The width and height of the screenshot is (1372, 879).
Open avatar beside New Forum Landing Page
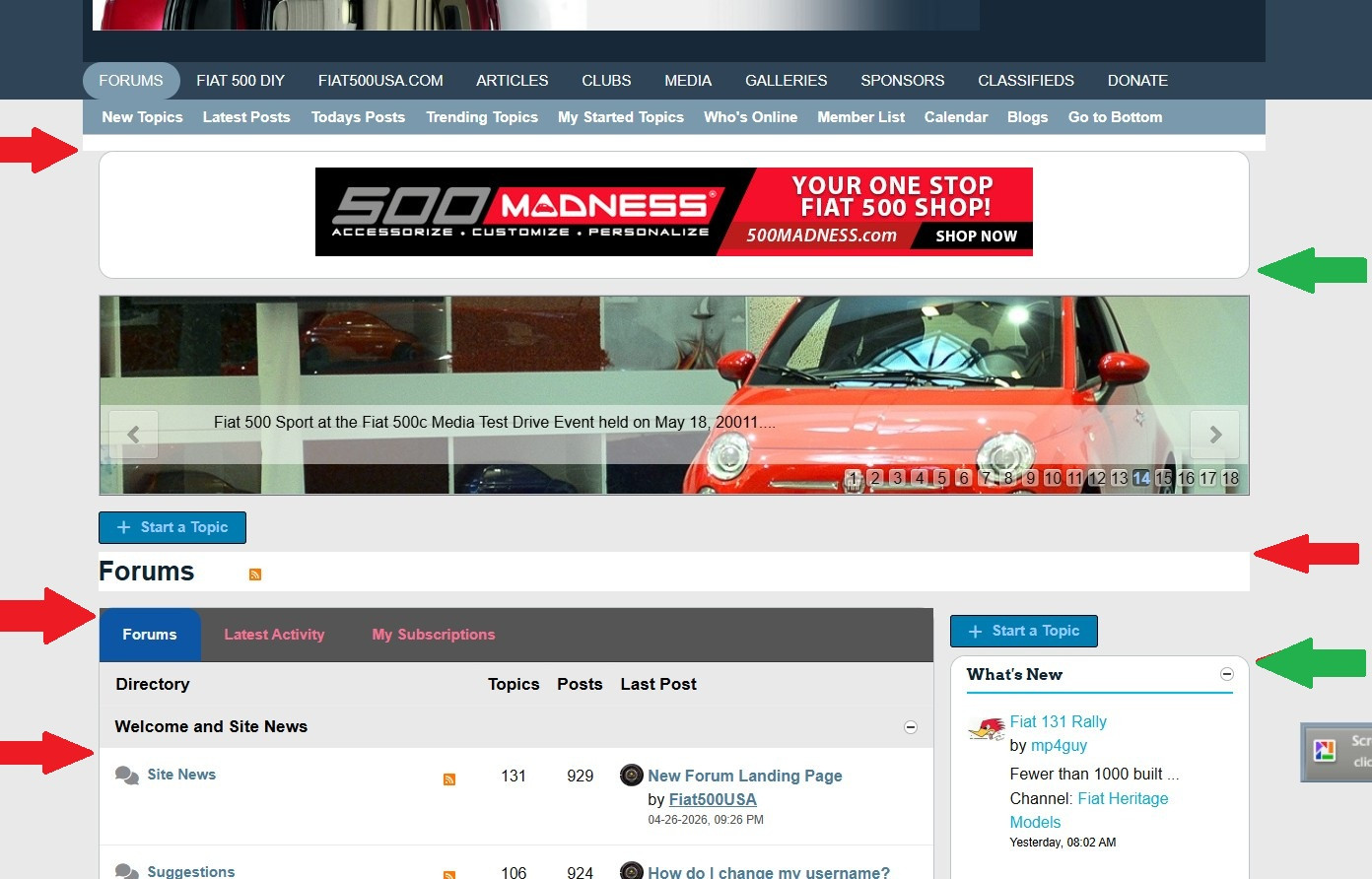(632, 776)
